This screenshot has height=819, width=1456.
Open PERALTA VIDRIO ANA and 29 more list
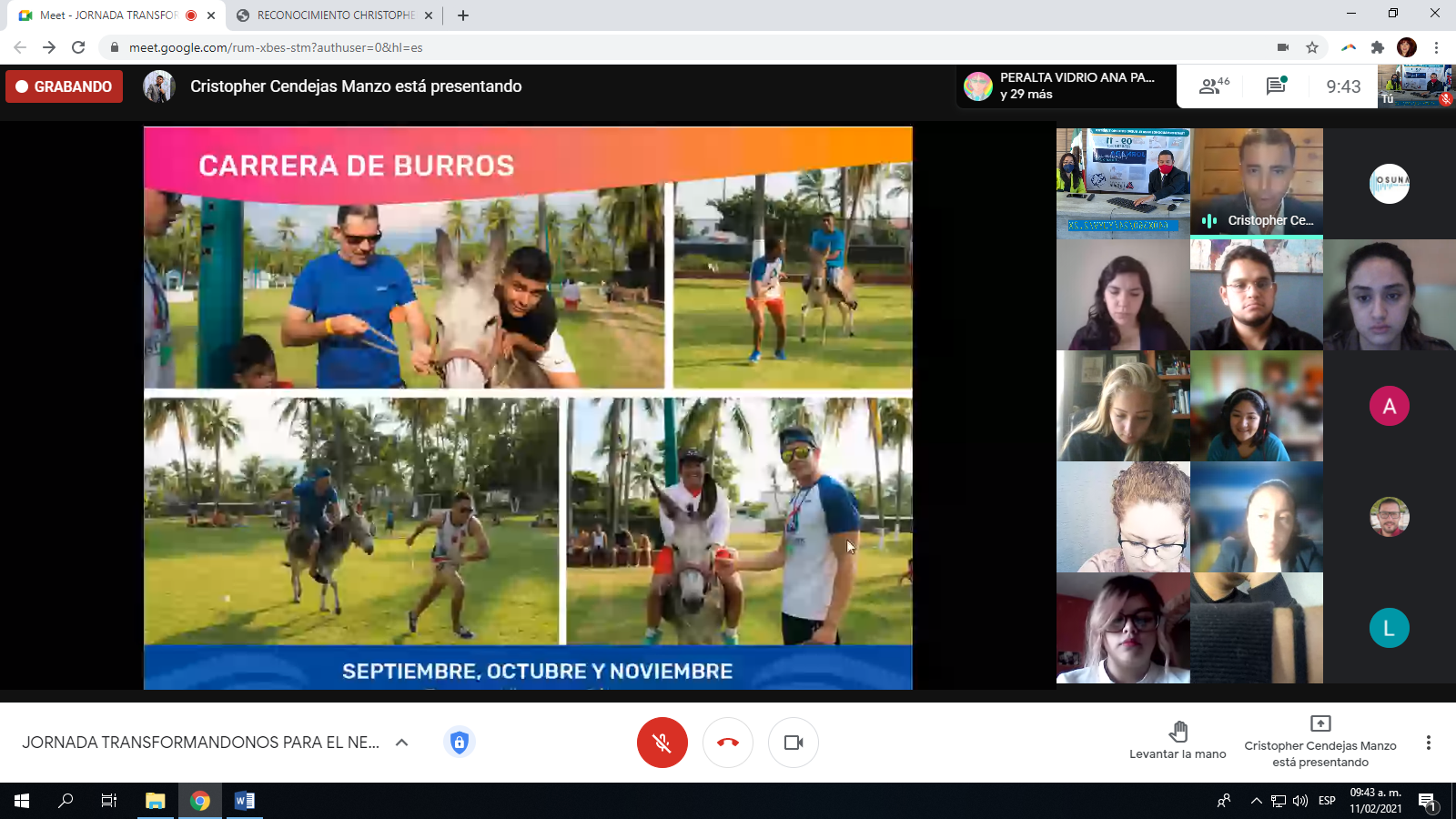click(1066, 86)
